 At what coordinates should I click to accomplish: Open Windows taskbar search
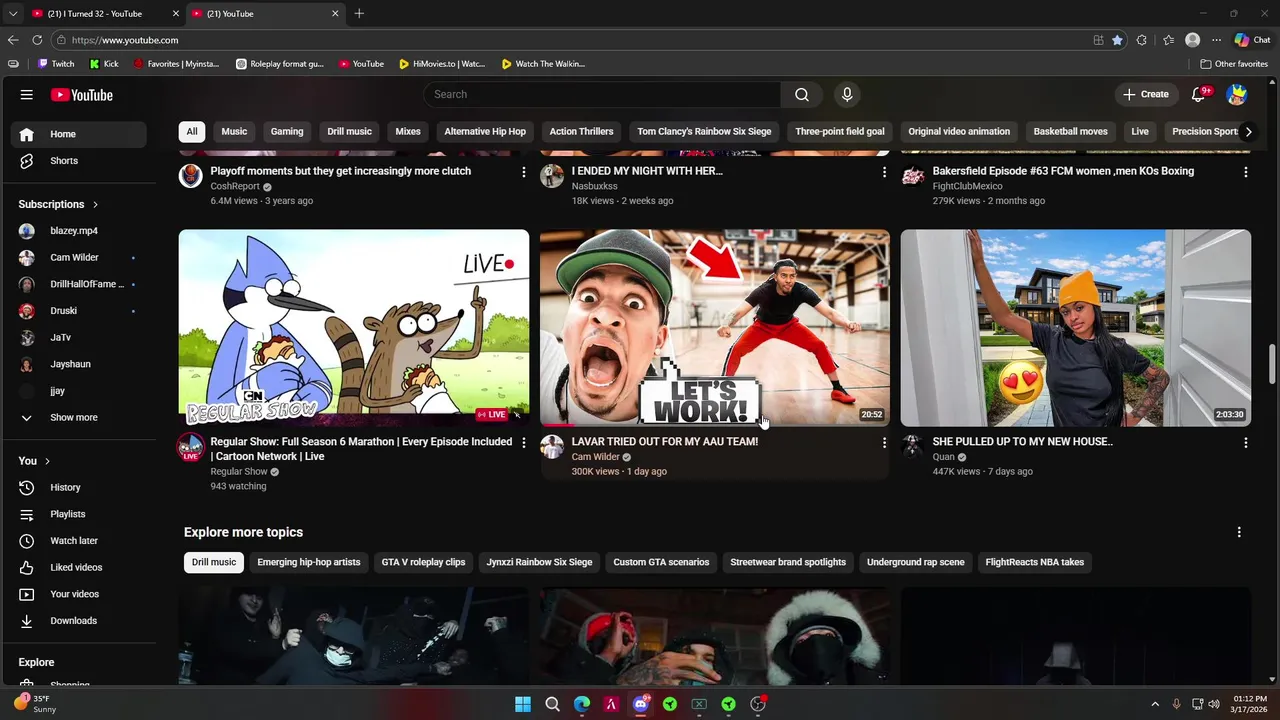click(552, 704)
